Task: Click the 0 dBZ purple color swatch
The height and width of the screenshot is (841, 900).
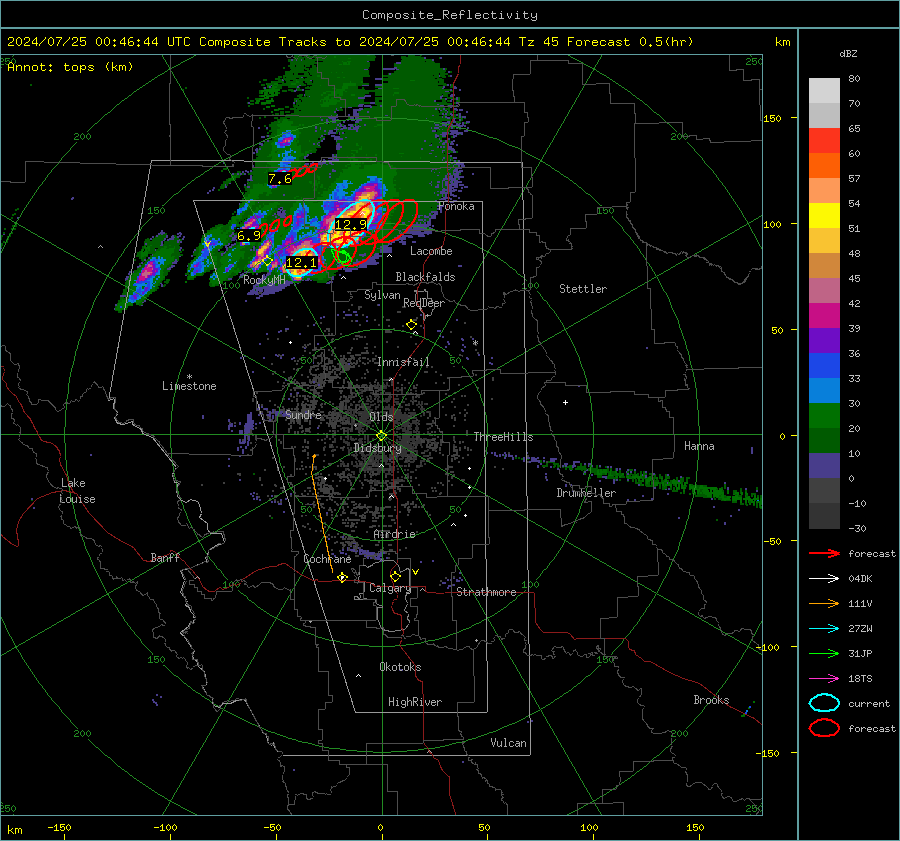Action: pos(824,465)
